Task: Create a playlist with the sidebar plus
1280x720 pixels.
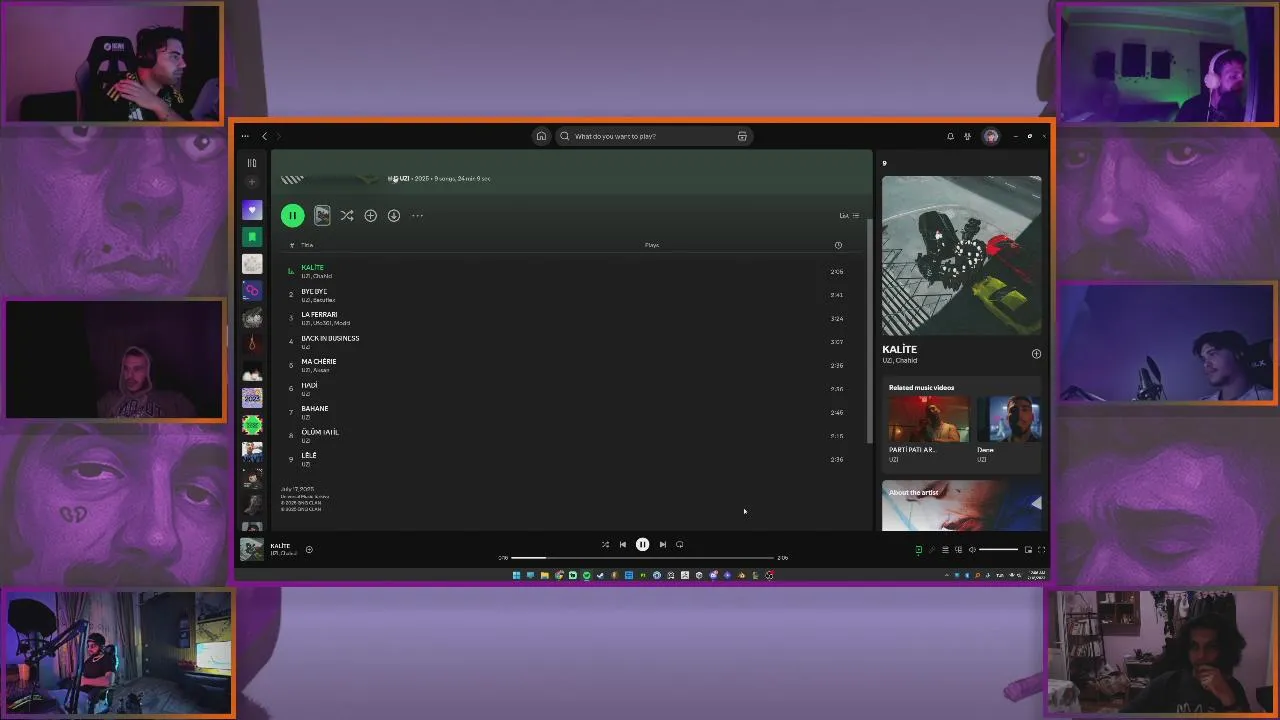Action: [x=252, y=182]
